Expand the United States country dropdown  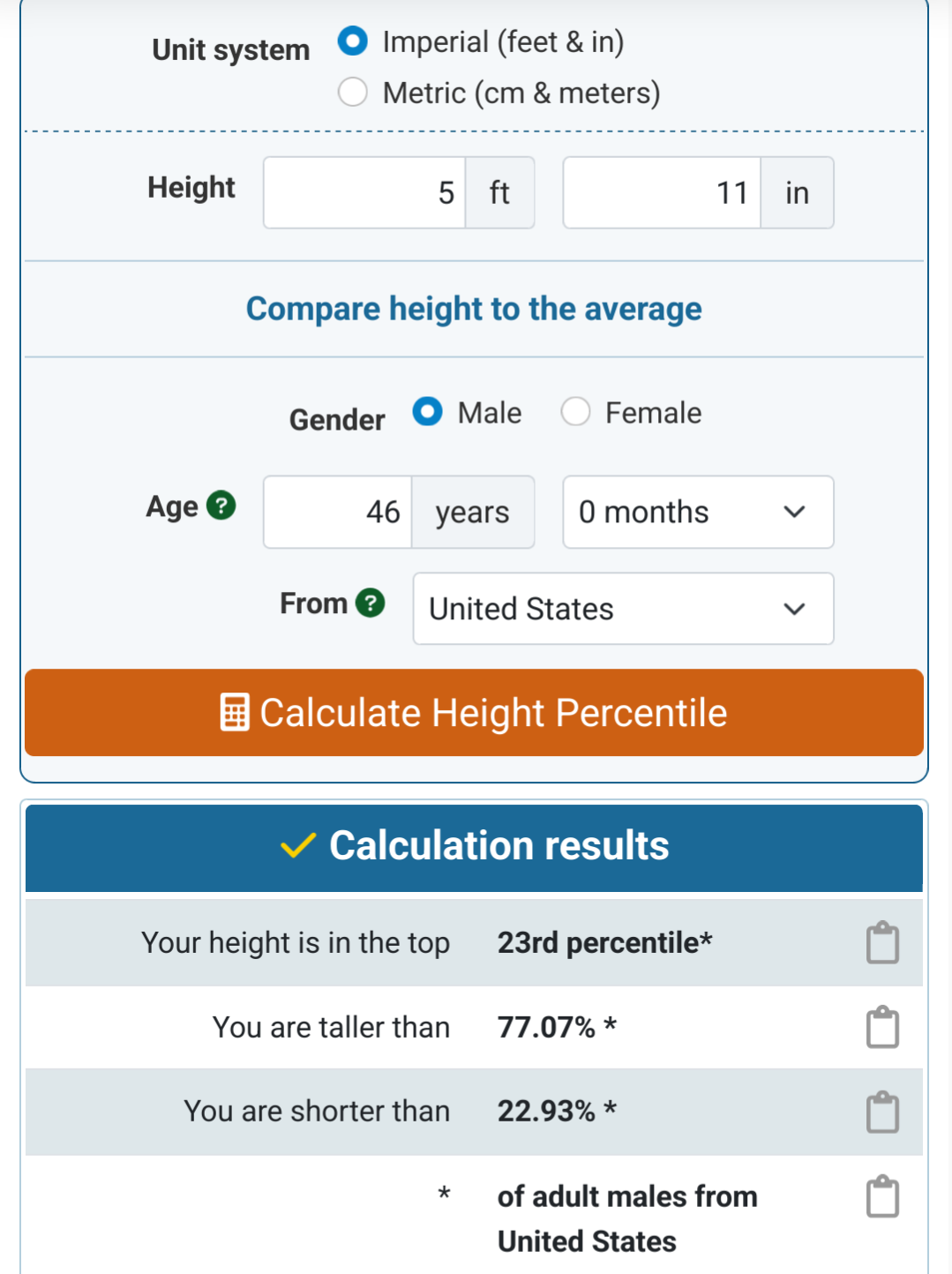623,609
